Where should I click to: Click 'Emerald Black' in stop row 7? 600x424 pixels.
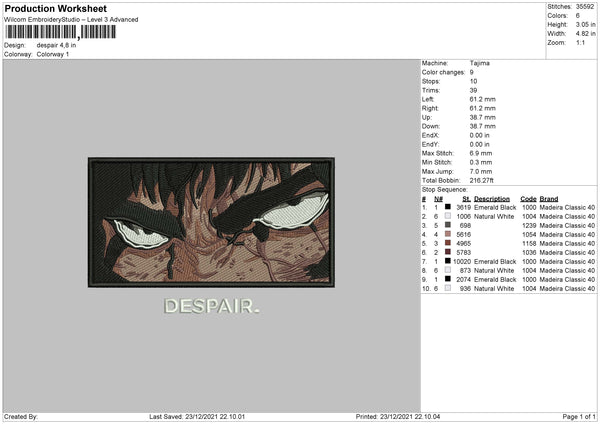coord(495,262)
